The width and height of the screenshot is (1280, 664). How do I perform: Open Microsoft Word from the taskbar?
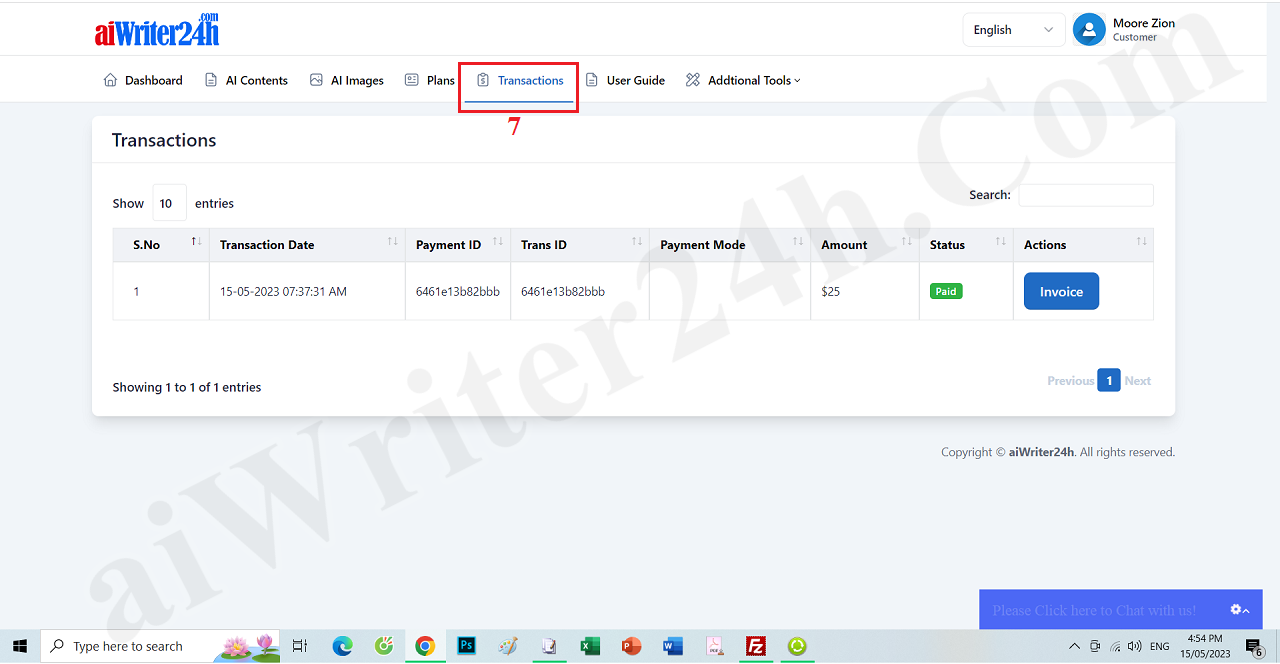click(x=672, y=646)
